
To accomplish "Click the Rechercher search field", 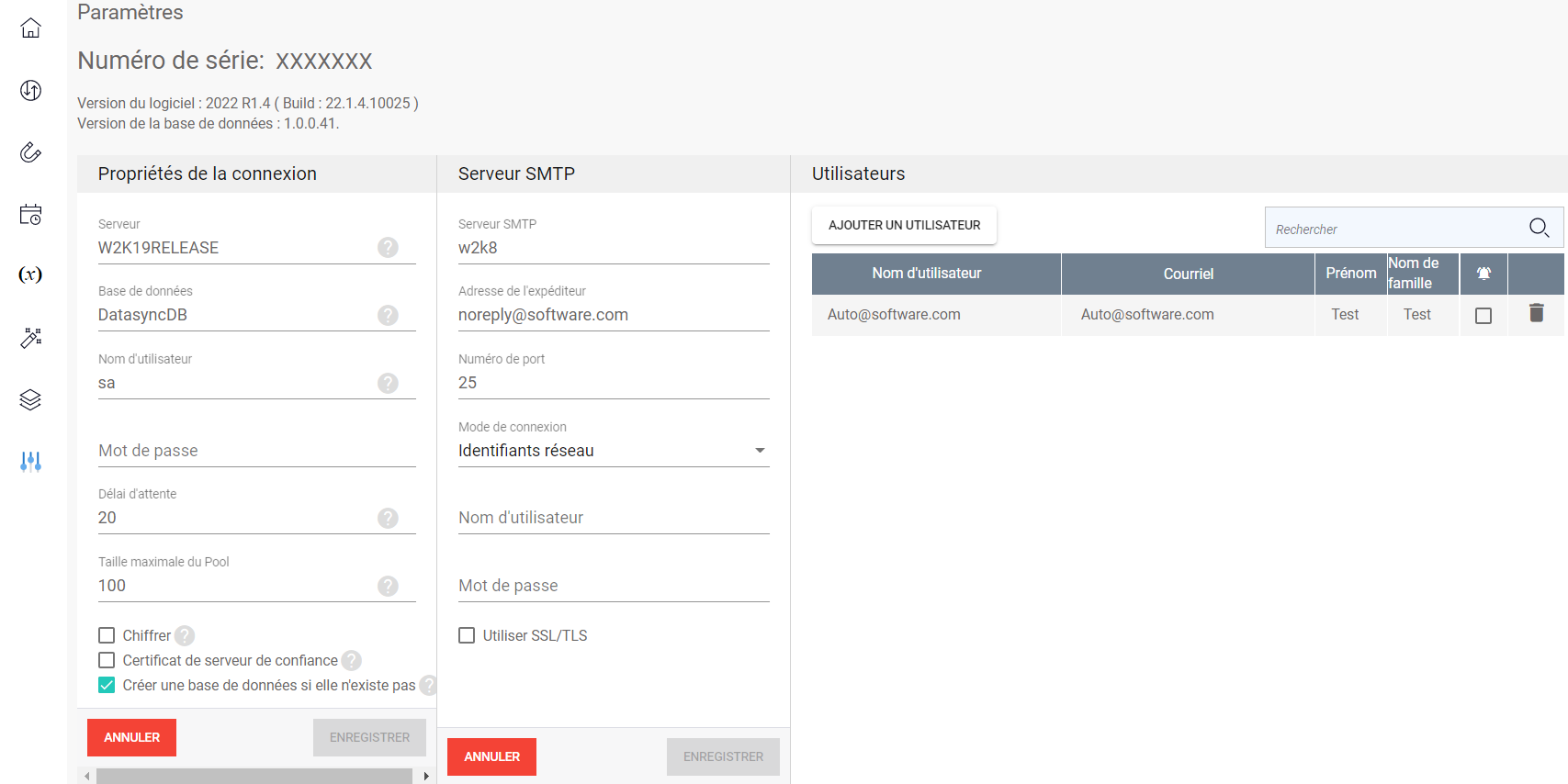I will click(1392, 229).
